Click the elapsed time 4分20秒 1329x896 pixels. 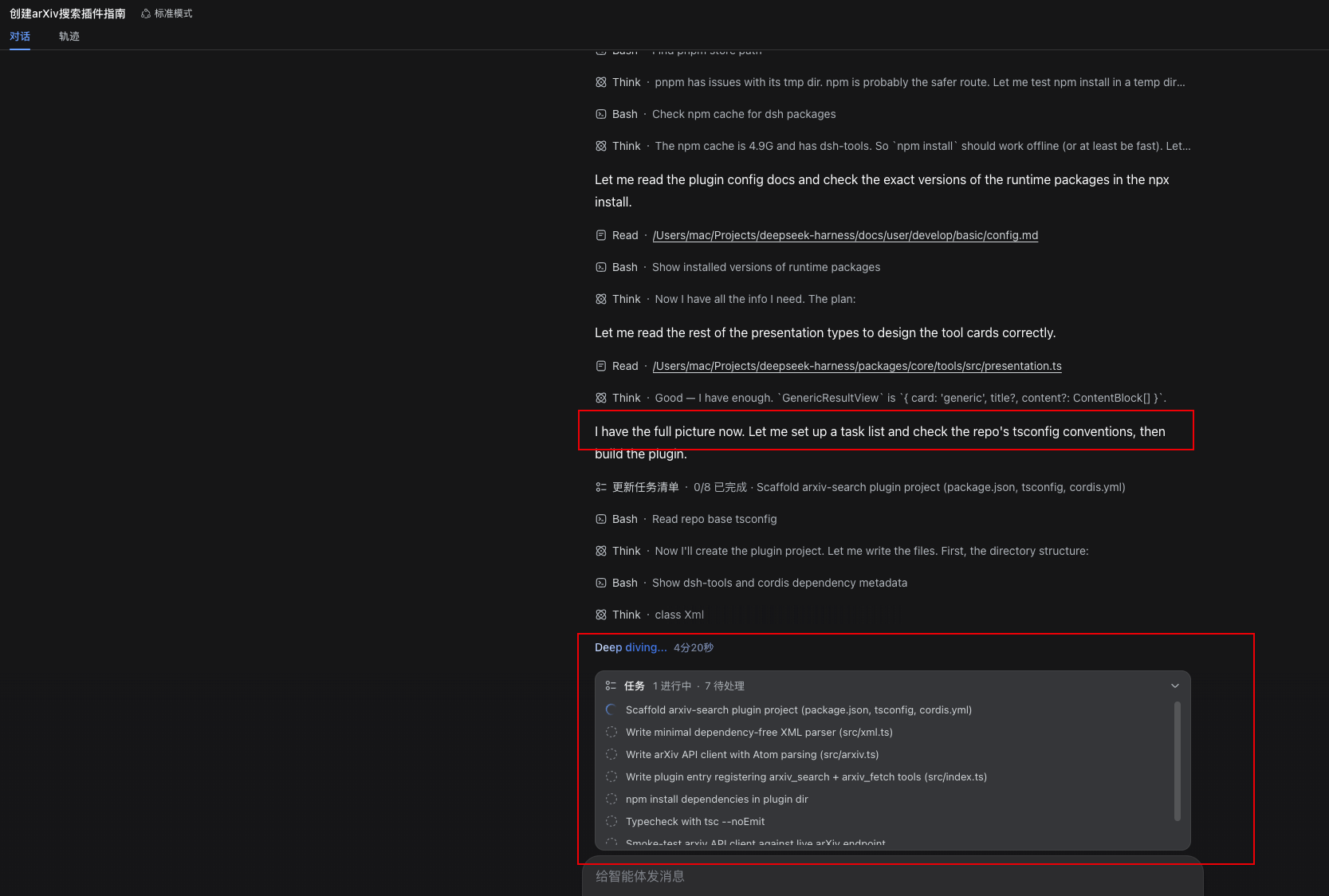point(694,648)
